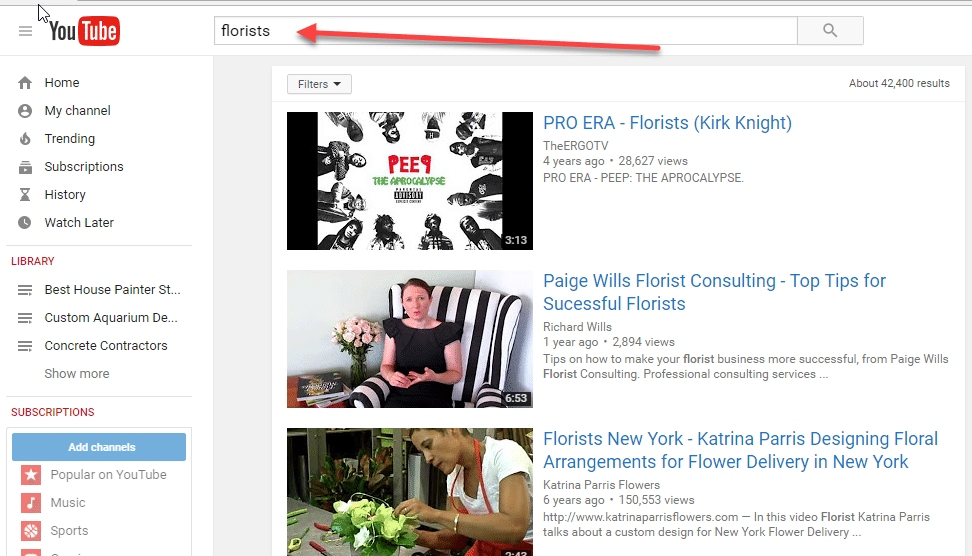Click 'About 42,400 results' text
The width and height of the screenshot is (972, 556).
pos(899,83)
